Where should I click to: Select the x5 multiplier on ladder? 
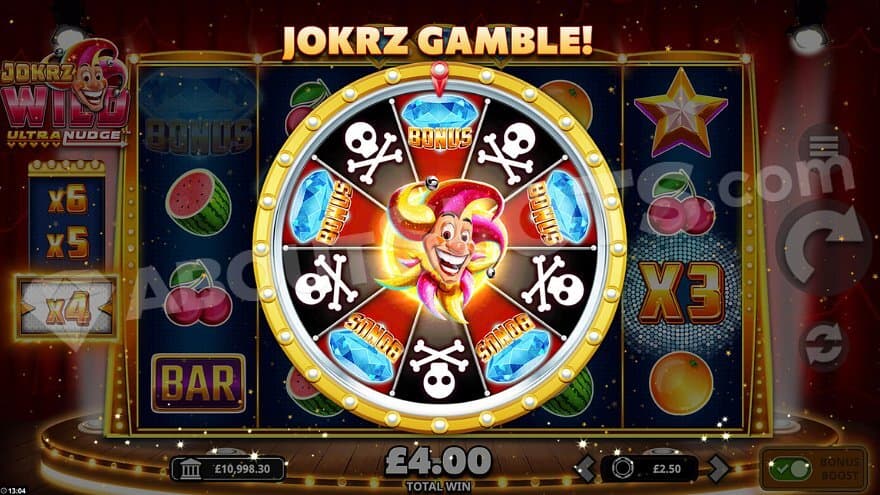(x=67, y=242)
